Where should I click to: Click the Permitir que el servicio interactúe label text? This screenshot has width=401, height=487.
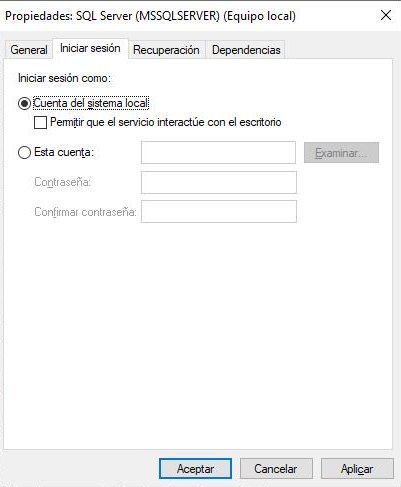(166, 122)
